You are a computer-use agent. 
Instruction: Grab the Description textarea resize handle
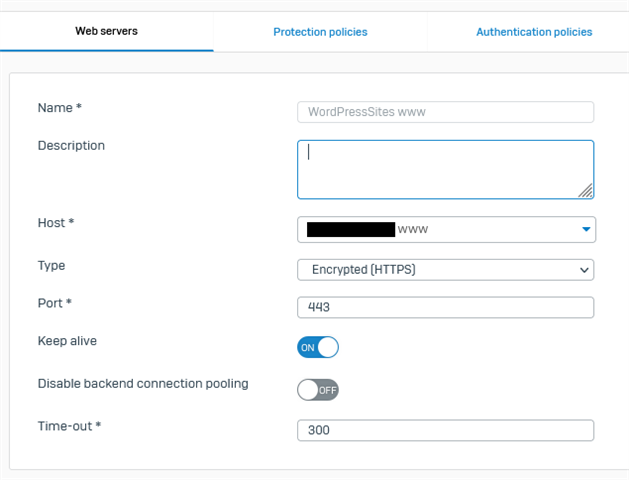pyautogui.click(x=586, y=191)
